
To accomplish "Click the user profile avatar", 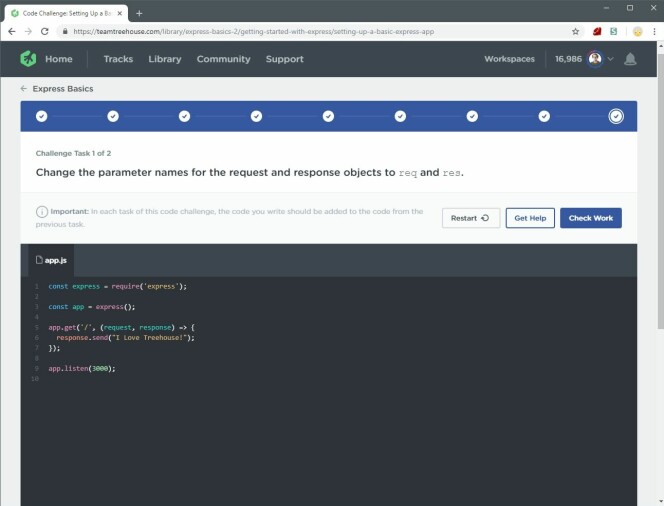I will pos(595,59).
